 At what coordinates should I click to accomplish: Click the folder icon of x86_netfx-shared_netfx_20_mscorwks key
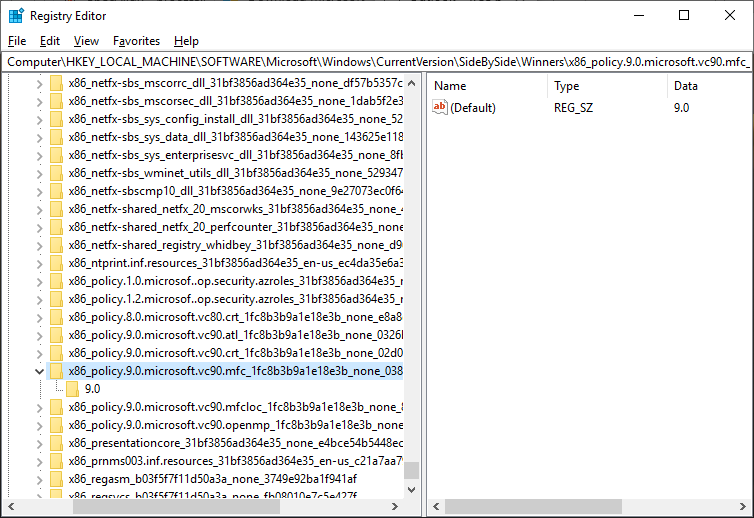pos(56,209)
